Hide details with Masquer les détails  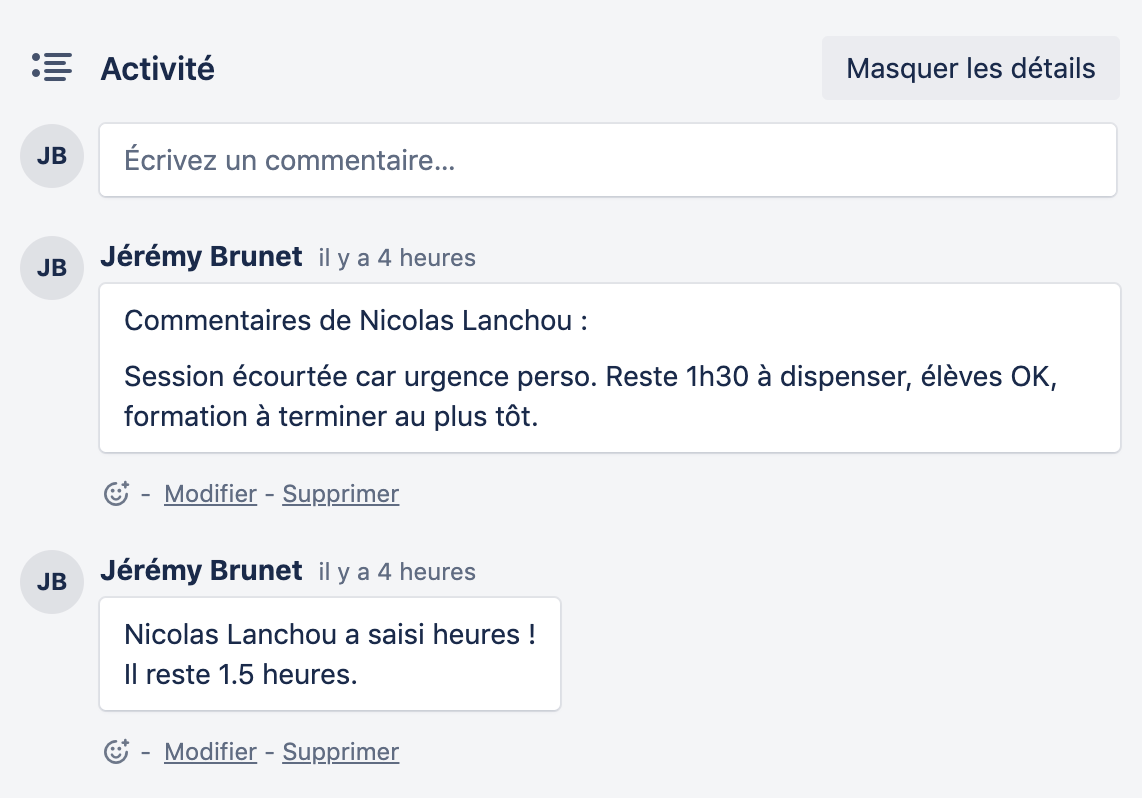pyautogui.click(x=970, y=69)
